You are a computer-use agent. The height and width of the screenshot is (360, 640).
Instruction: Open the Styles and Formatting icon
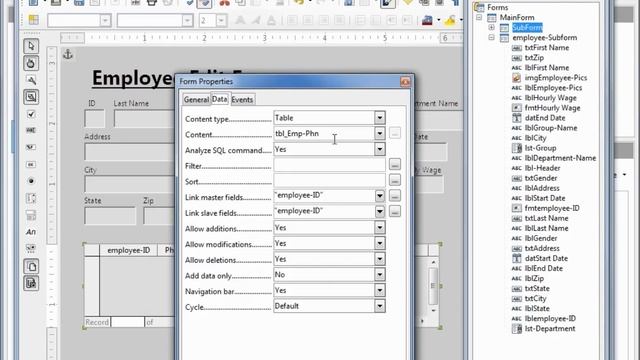click(33, 20)
